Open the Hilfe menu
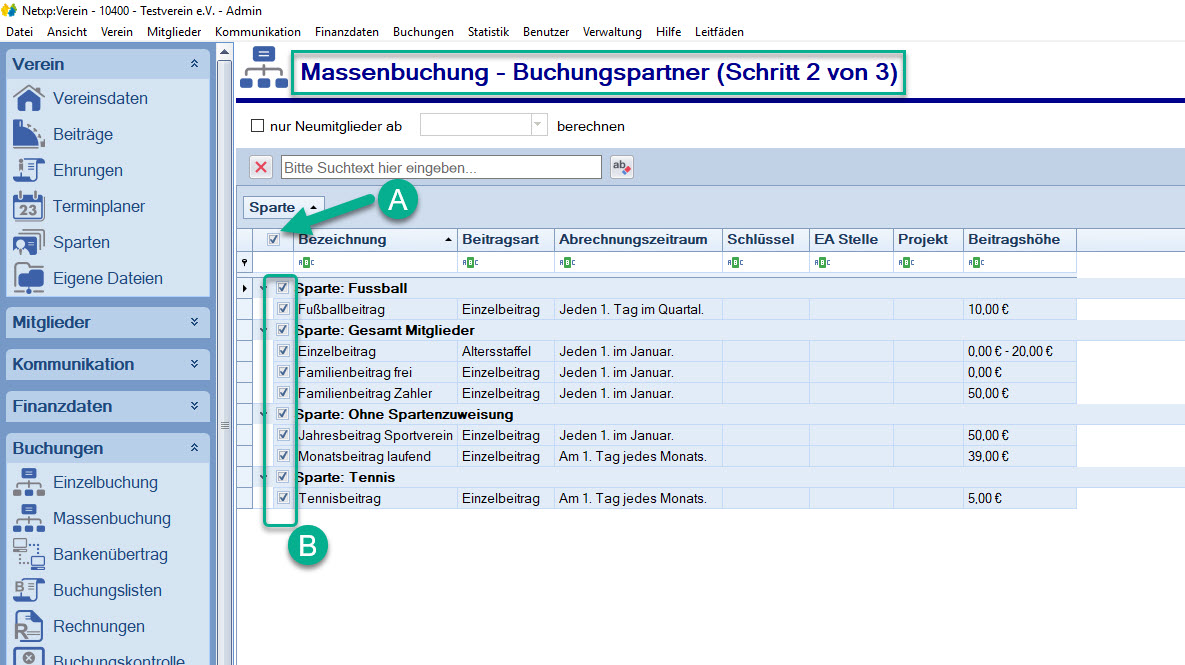This screenshot has height=665, width=1185. click(x=668, y=32)
